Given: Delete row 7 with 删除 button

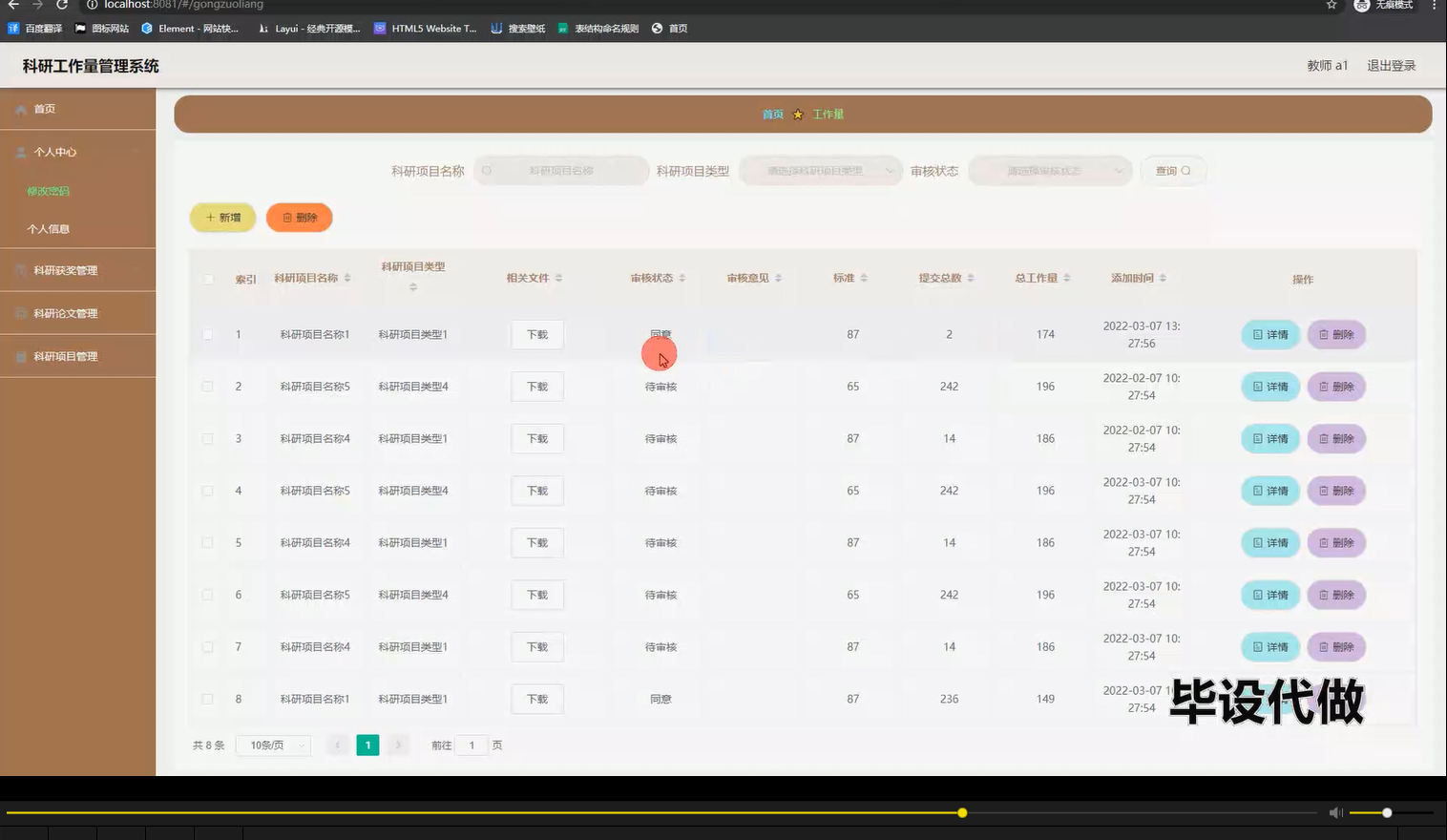Looking at the screenshot, I should [x=1336, y=647].
